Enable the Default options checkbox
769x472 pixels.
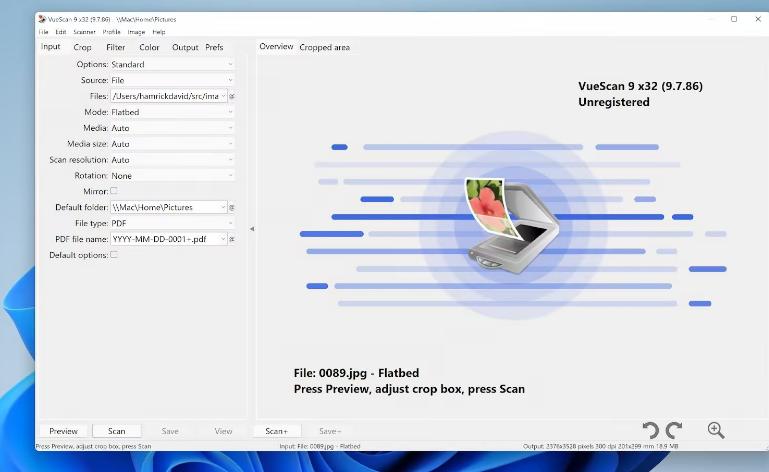[114, 255]
